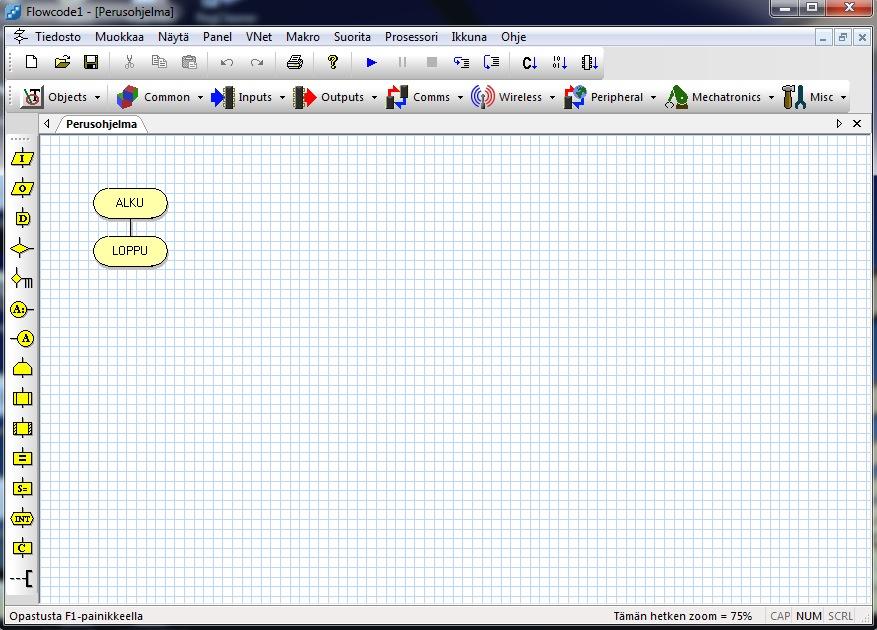The width and height of the screenshot is (877, 630).
Task: Open the Suorita menu
Action: pos(352,37)
